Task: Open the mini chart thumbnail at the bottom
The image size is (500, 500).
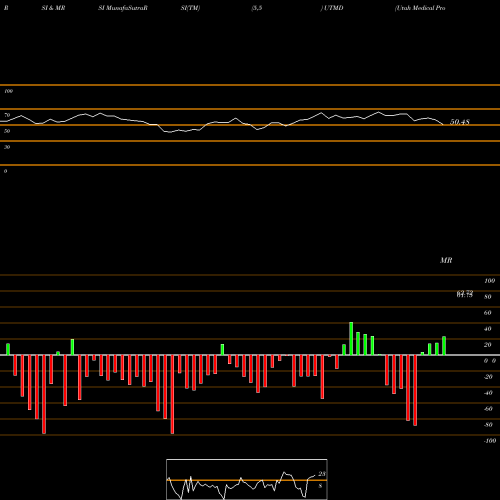Action: click(247, 479)
